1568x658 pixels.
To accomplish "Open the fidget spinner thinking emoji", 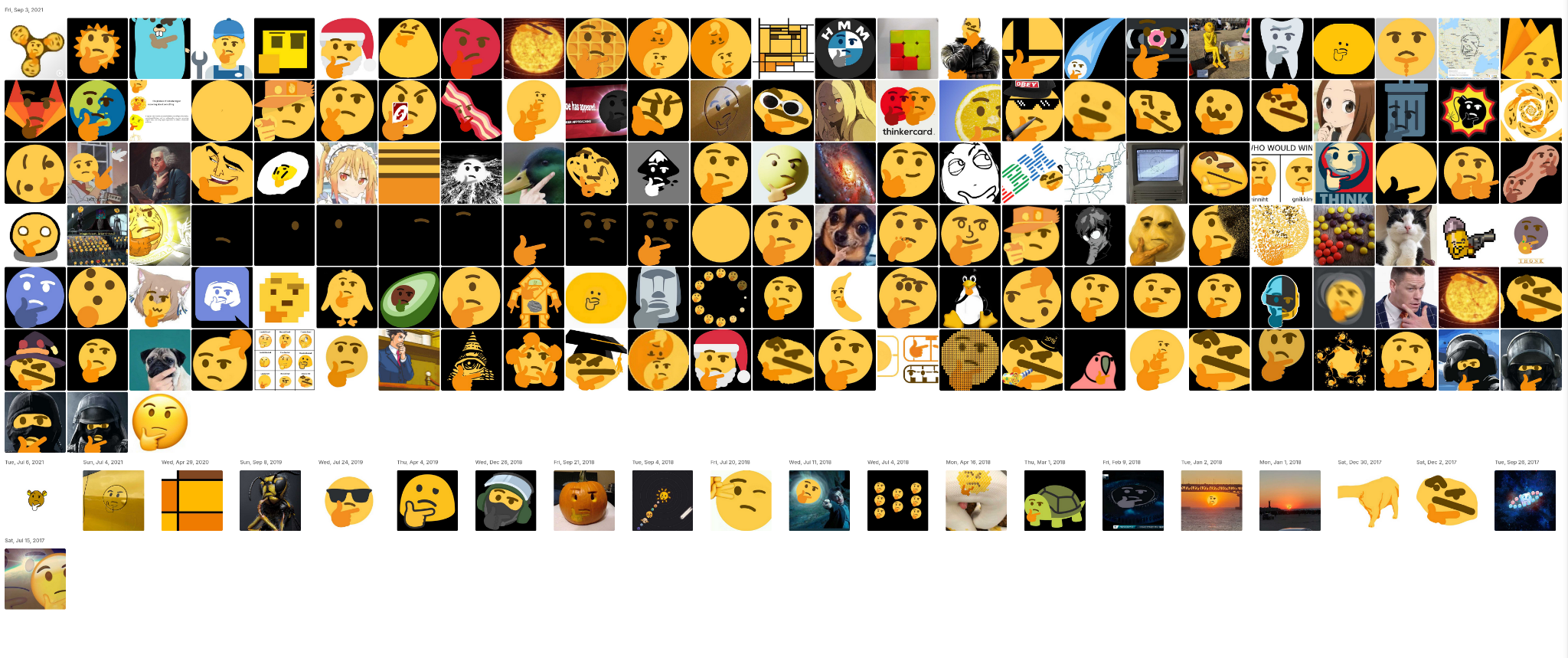I will click(x=35, y=49).
